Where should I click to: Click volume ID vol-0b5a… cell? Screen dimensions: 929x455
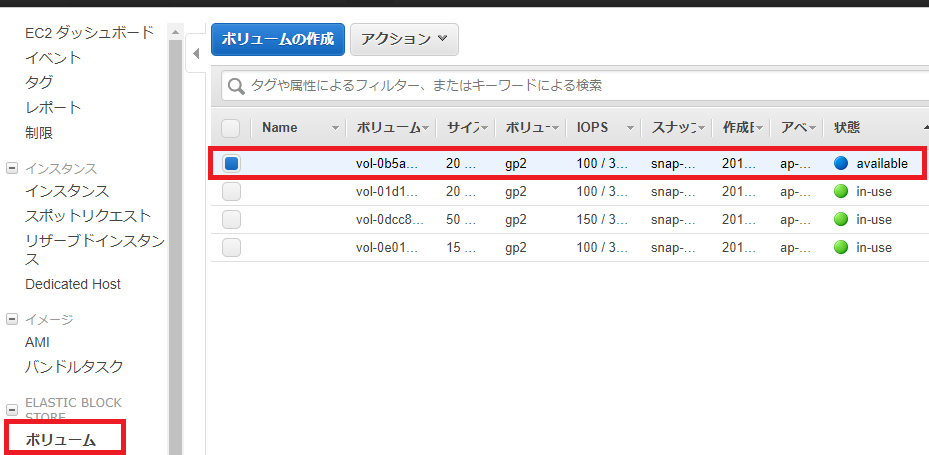click(387, 164)
